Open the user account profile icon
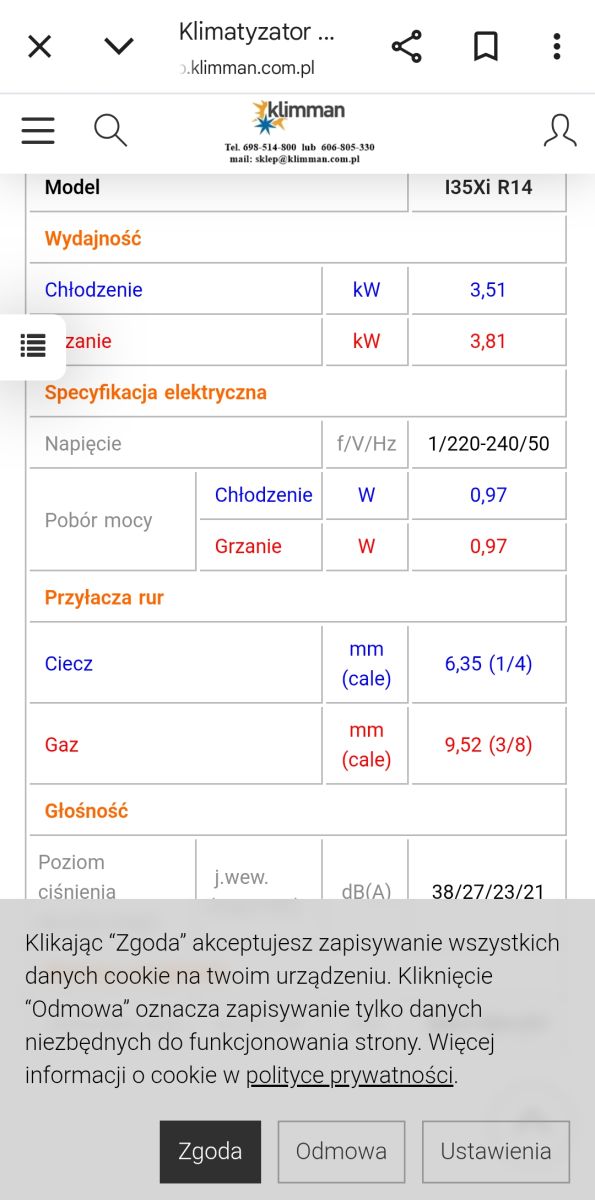595x1200 pixels. tap(560, 130)
